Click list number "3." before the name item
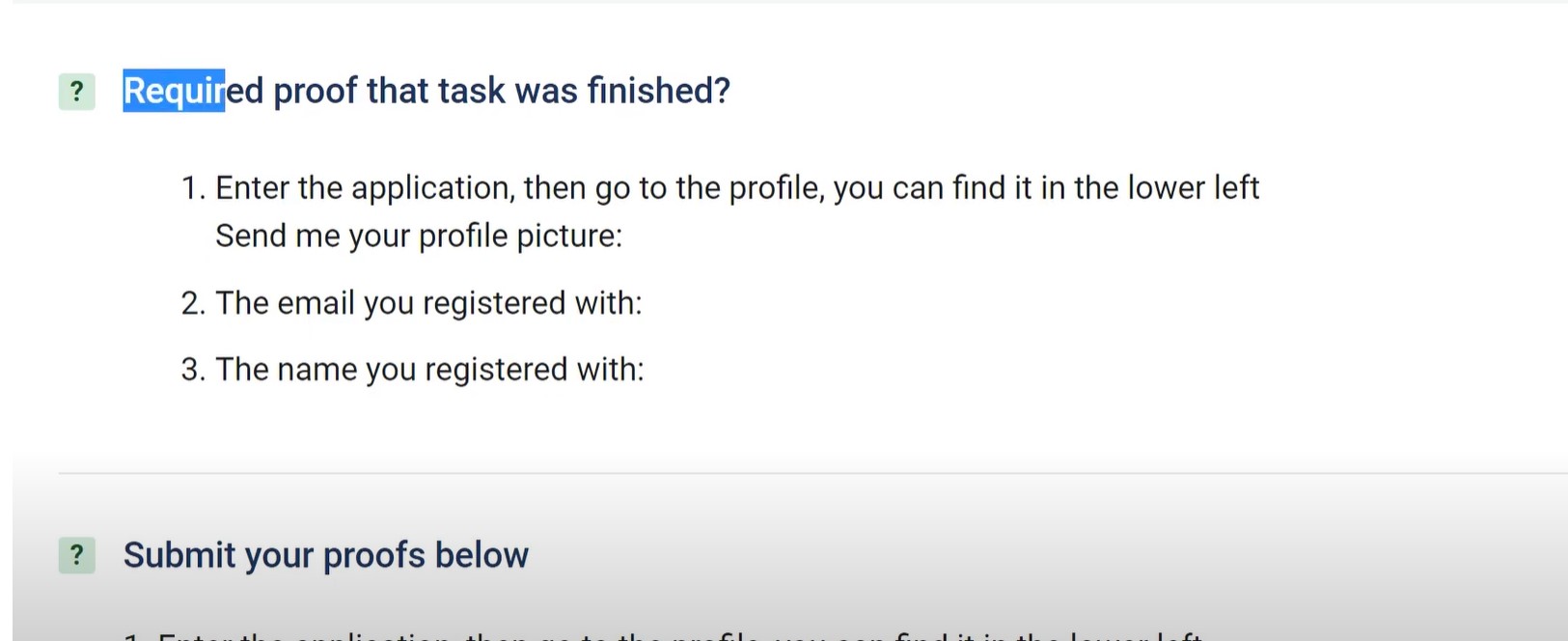 193,370
